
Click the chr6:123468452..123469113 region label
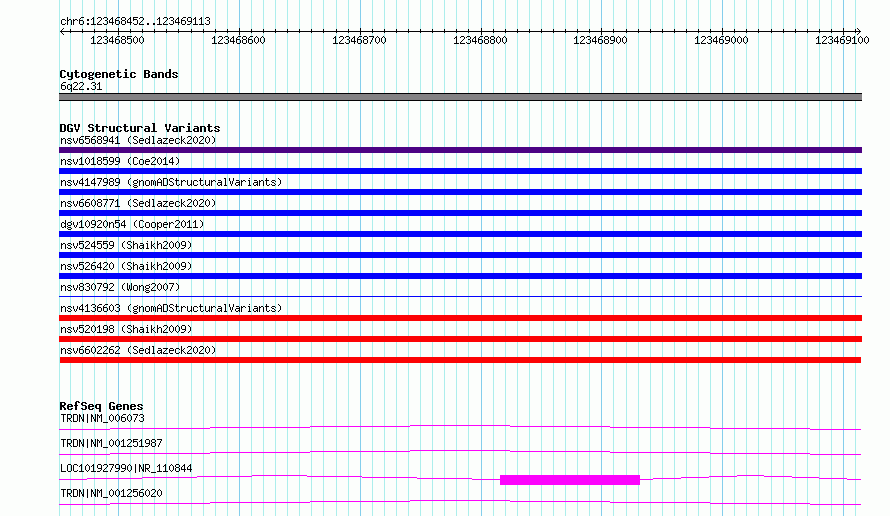[x=135, y=21]
